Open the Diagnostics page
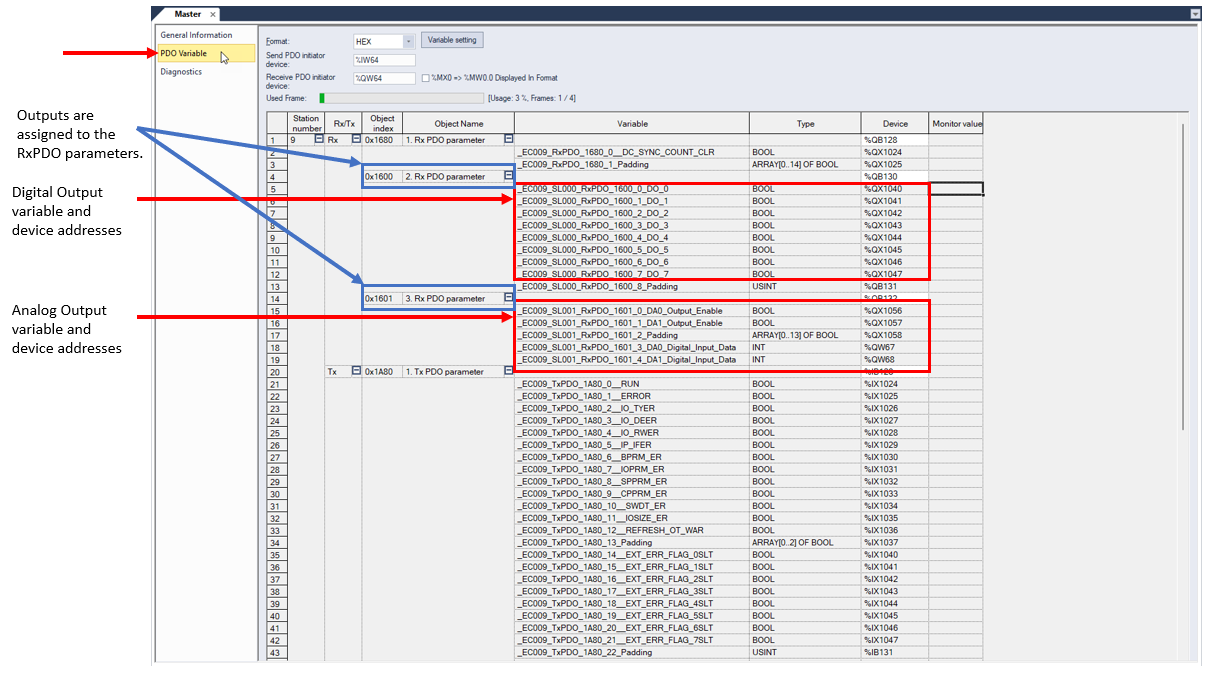The image size is (1210, 673). click(x=181, y=72)
